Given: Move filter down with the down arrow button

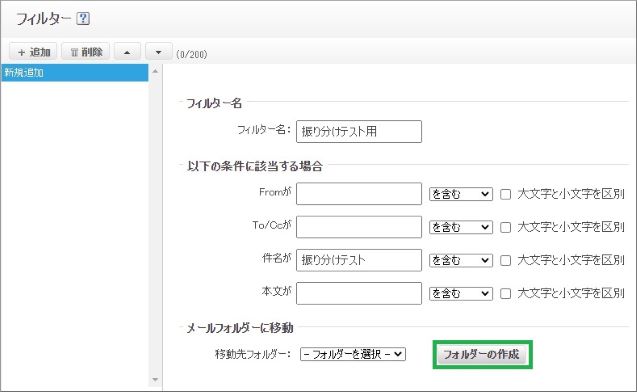Looking at the screenshot, I should point(158,52).
